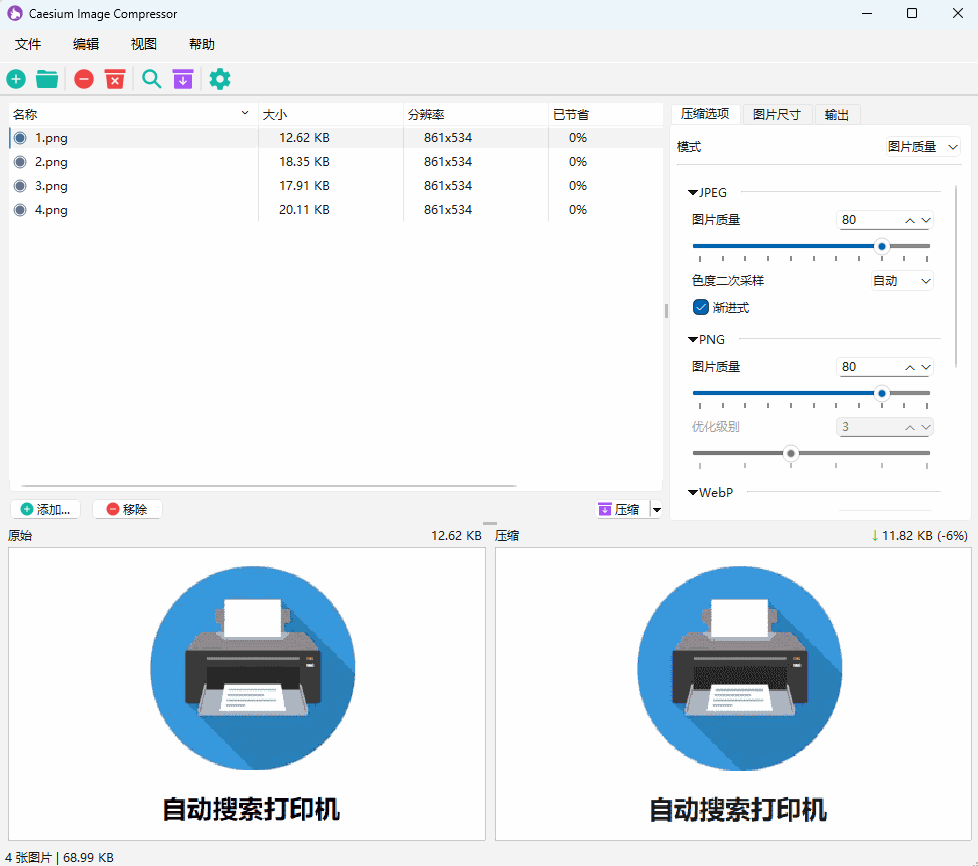This screenshot has width=978, height=866.
Task: Toggle the JPEG 渐进式 checkbox
Action: (700, 307)
